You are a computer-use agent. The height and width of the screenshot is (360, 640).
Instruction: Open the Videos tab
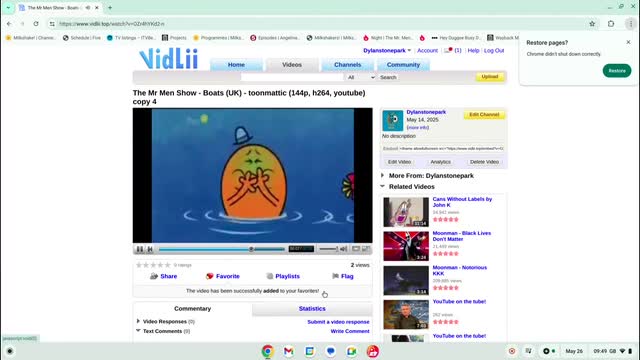click(x=292, y=64)
